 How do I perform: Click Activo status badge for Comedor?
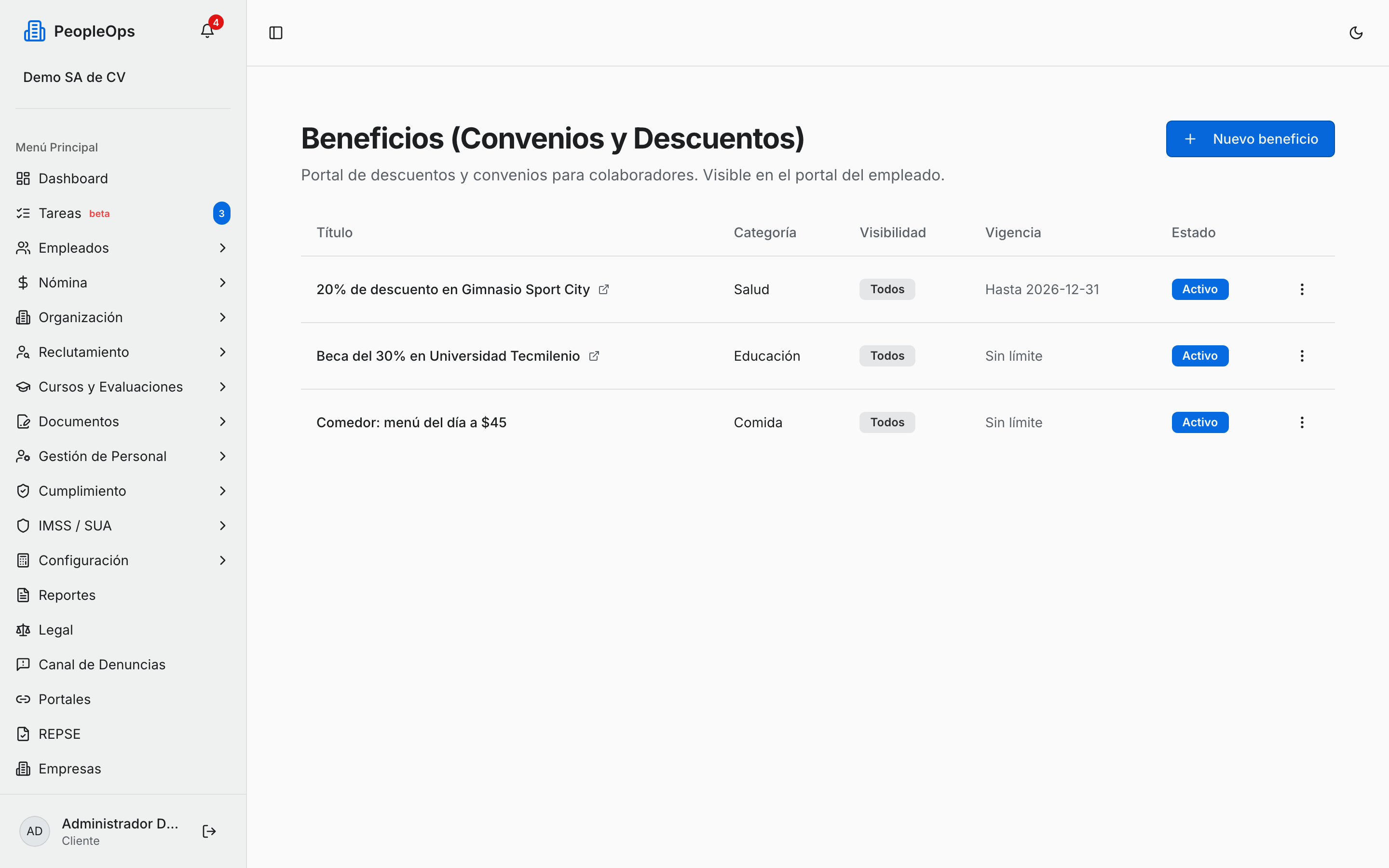1199,422
